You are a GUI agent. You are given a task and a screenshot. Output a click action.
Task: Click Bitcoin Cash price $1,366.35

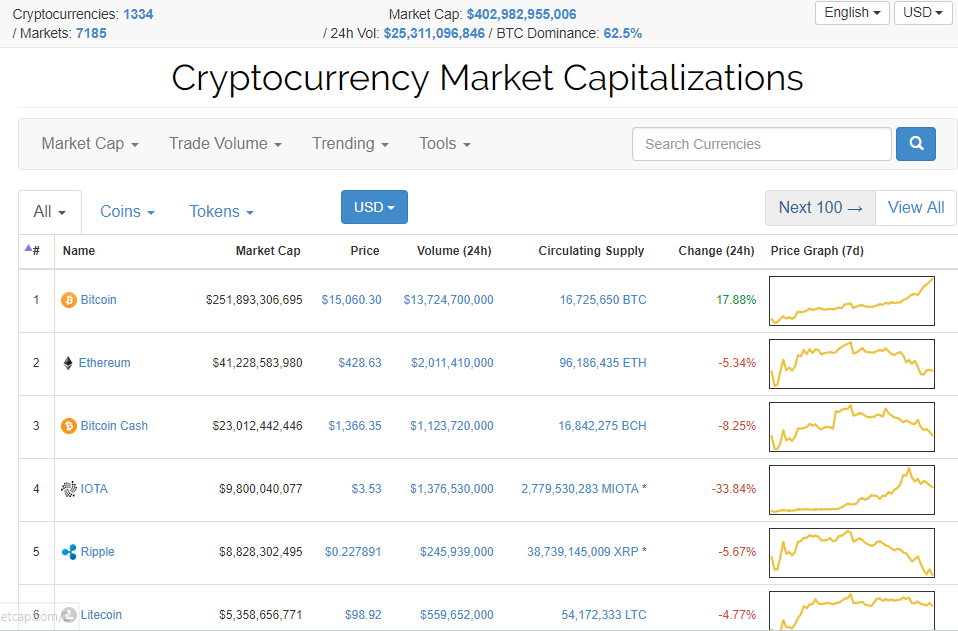pos(355,426)
